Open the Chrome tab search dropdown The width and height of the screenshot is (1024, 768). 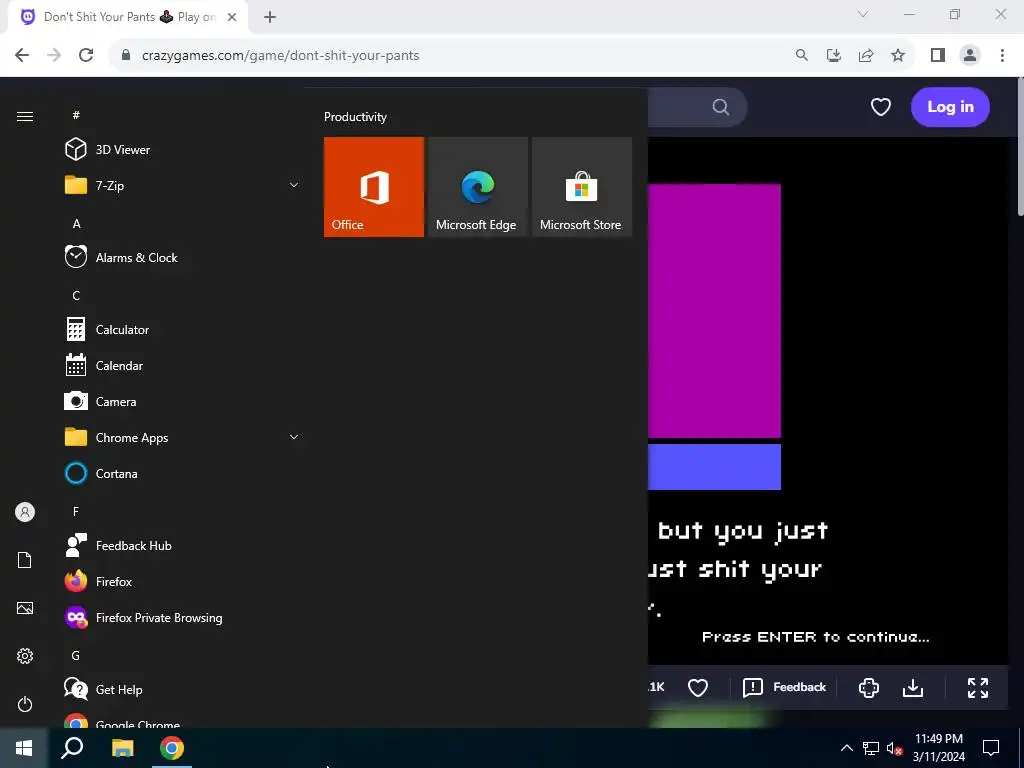[863, 14]
